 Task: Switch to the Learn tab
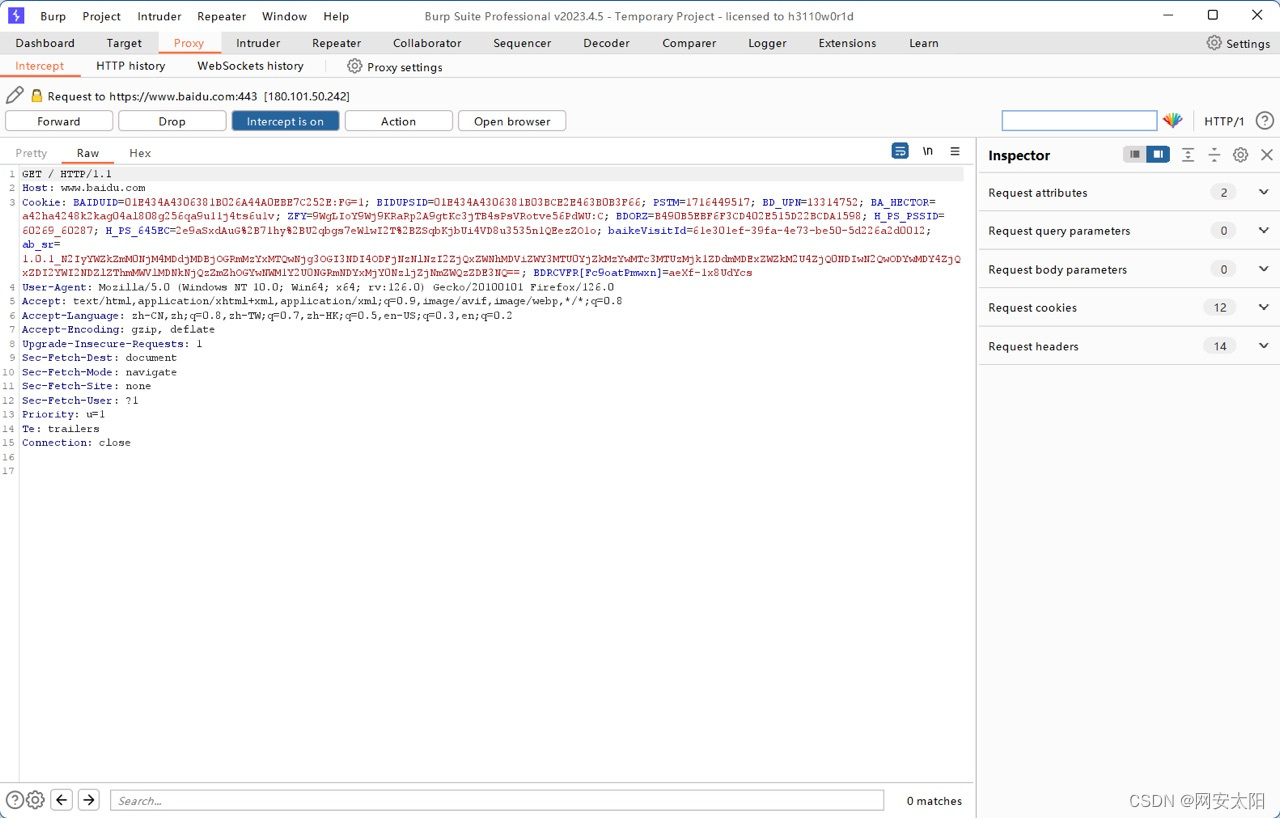coord(923,43)
